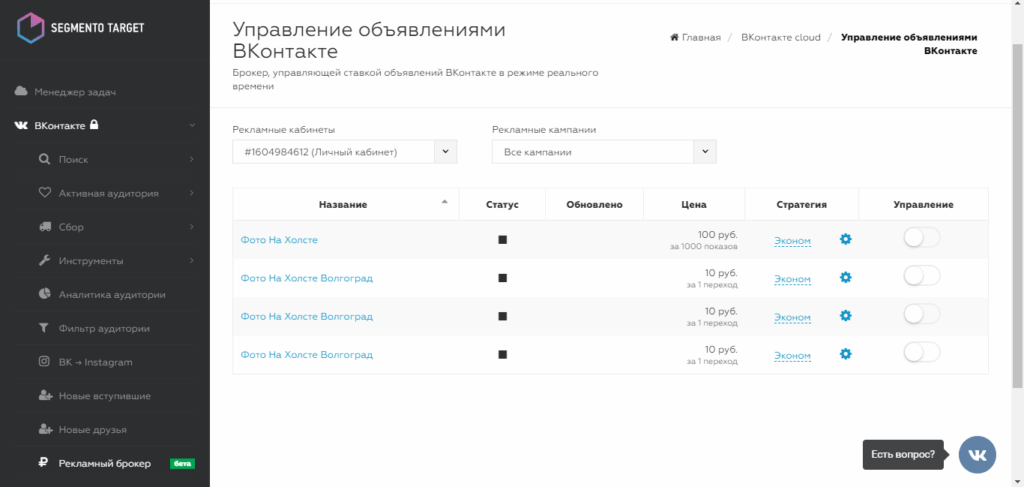Click the Instagram icon in the sidebar
1024x487 pixels.
point(44,362)
